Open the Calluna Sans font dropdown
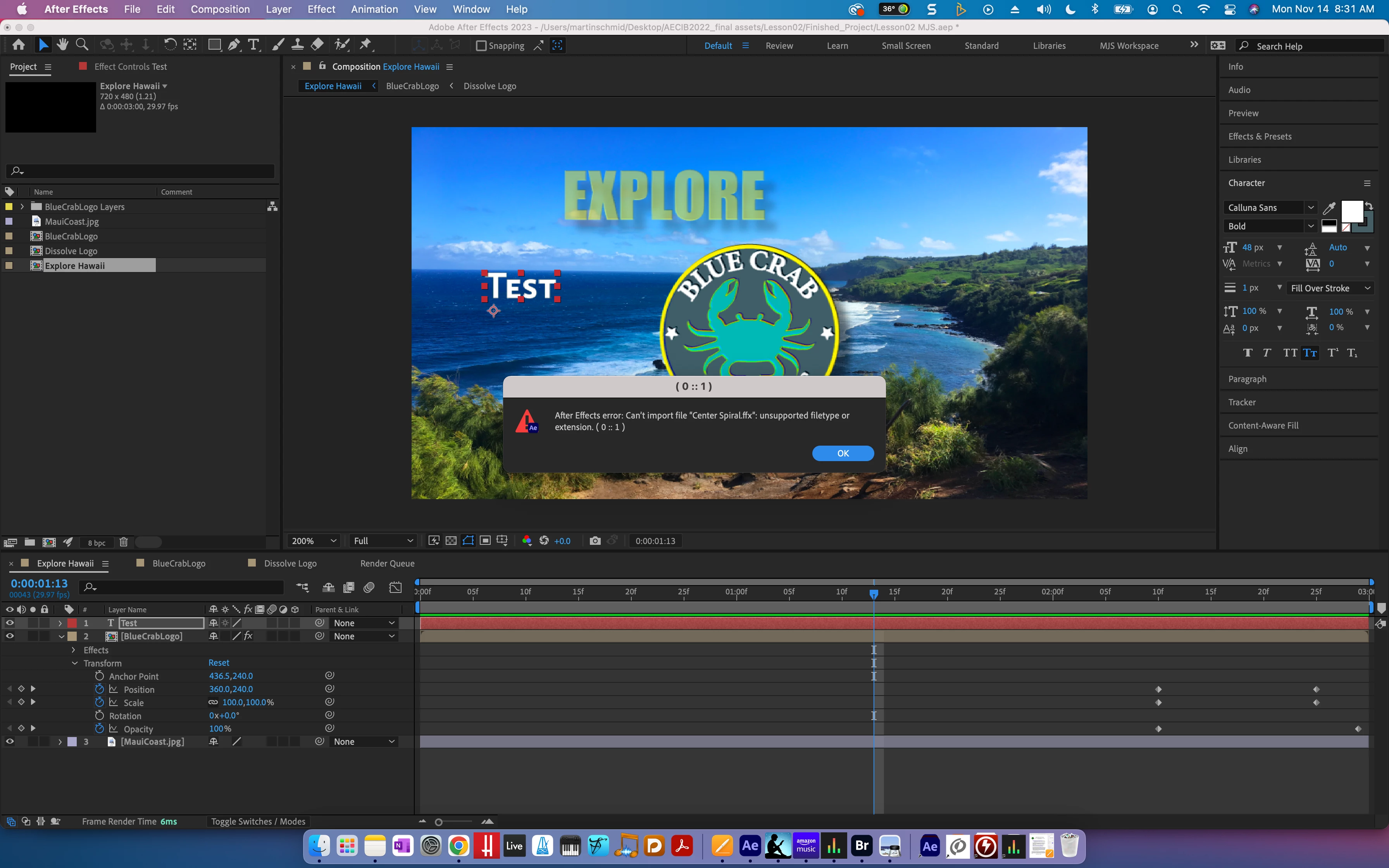This screenshot has height=868, width=1389. [1310, 208]
